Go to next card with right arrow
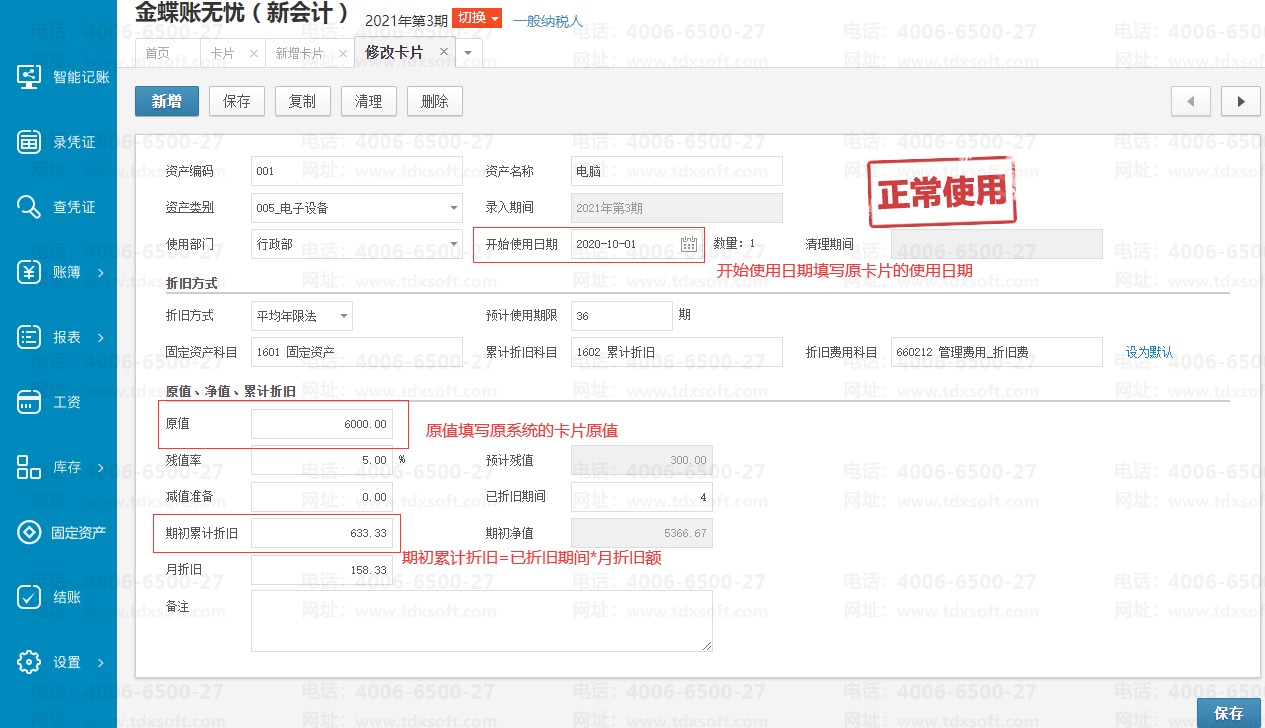Image resolution: width=1265 pixels, height=728 pixels. coord(1241,101)
